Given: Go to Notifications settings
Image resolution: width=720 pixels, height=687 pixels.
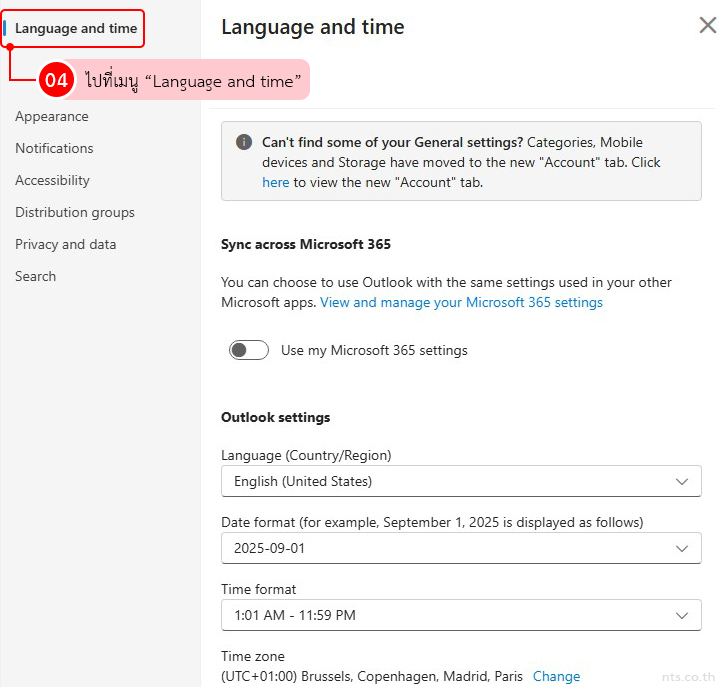Looking at the screenshot, I should pyautogui.click(x=54, y=148).
